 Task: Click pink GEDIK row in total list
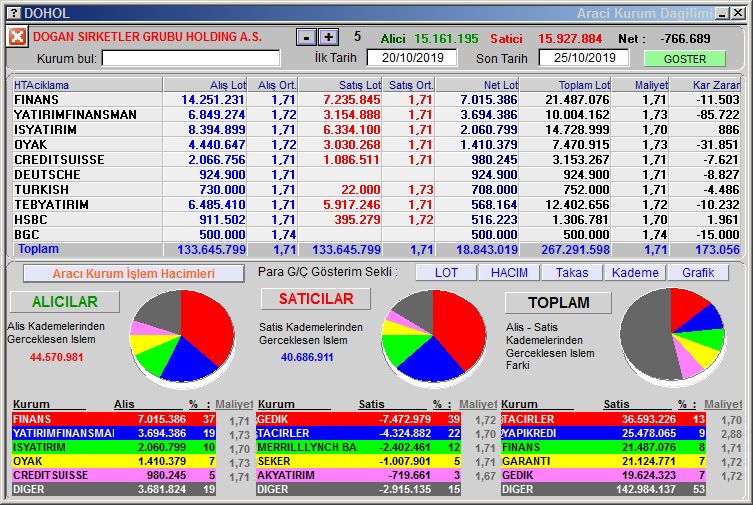(x=603, y=475)
